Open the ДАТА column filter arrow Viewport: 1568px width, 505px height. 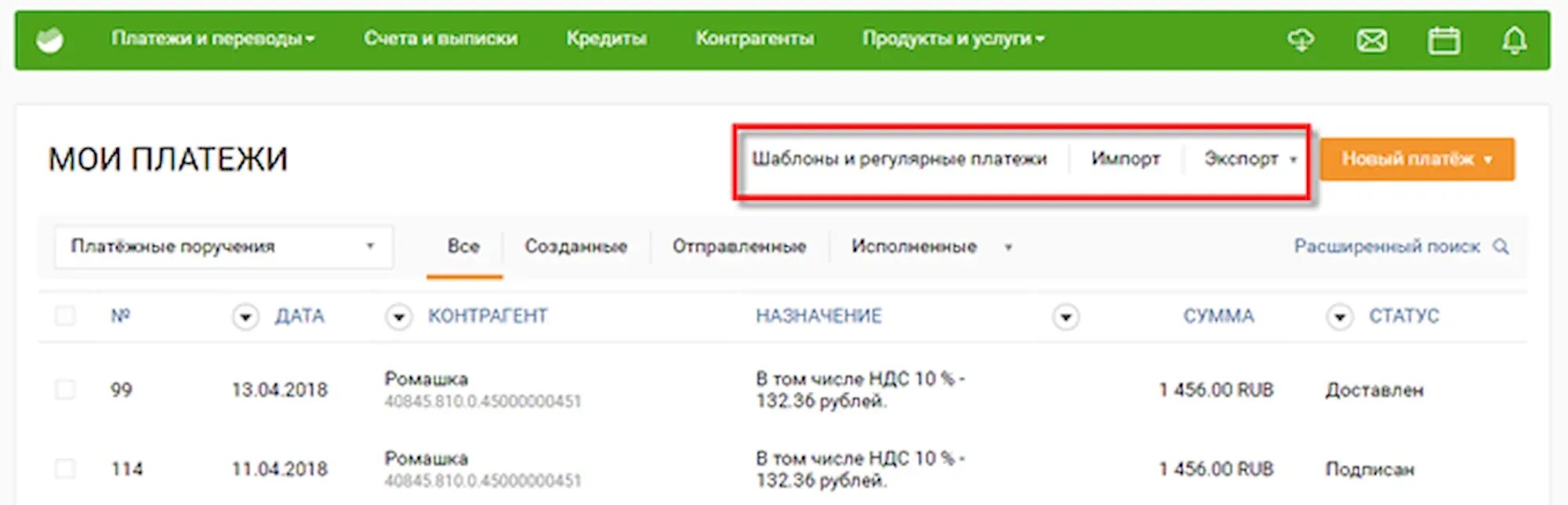click(245, 317)
